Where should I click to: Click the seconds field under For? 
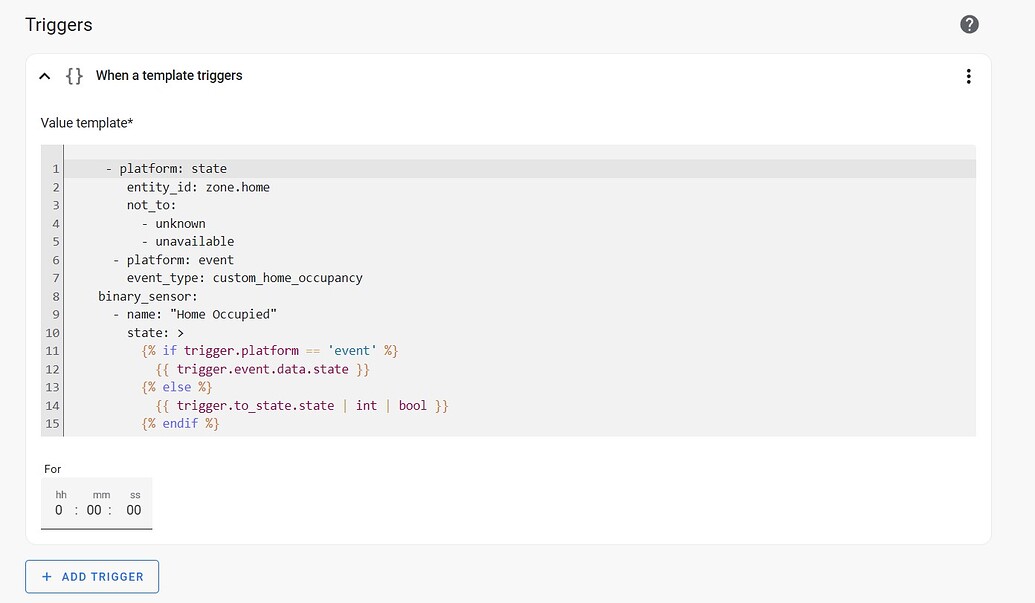pyautogui.click(x=133, y=510)
